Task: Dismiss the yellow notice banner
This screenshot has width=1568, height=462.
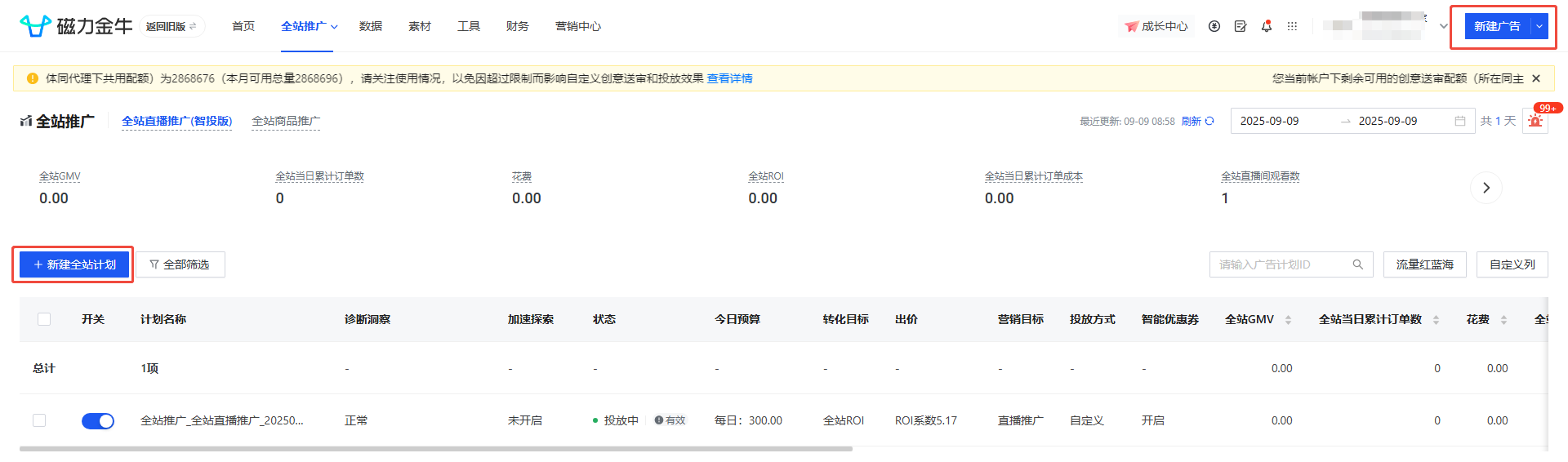Action: pyautogui.click(x=1536, y=78)
